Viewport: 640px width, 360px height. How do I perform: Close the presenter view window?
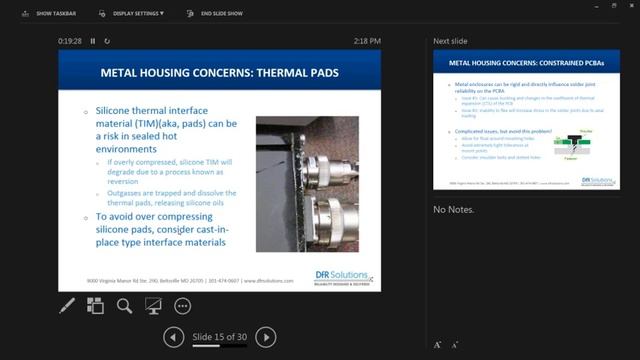click(631, 6)
